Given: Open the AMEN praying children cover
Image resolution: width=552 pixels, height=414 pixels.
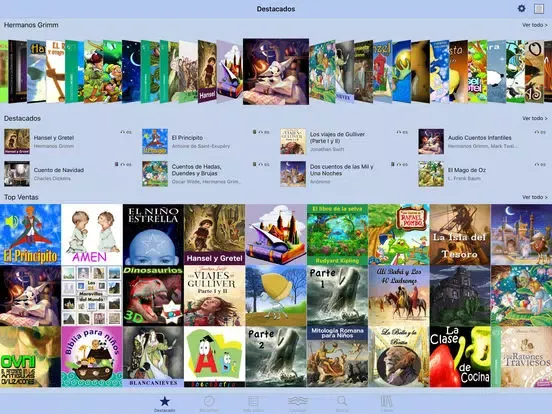Looking at the screenshot, I should coord(92,234).
